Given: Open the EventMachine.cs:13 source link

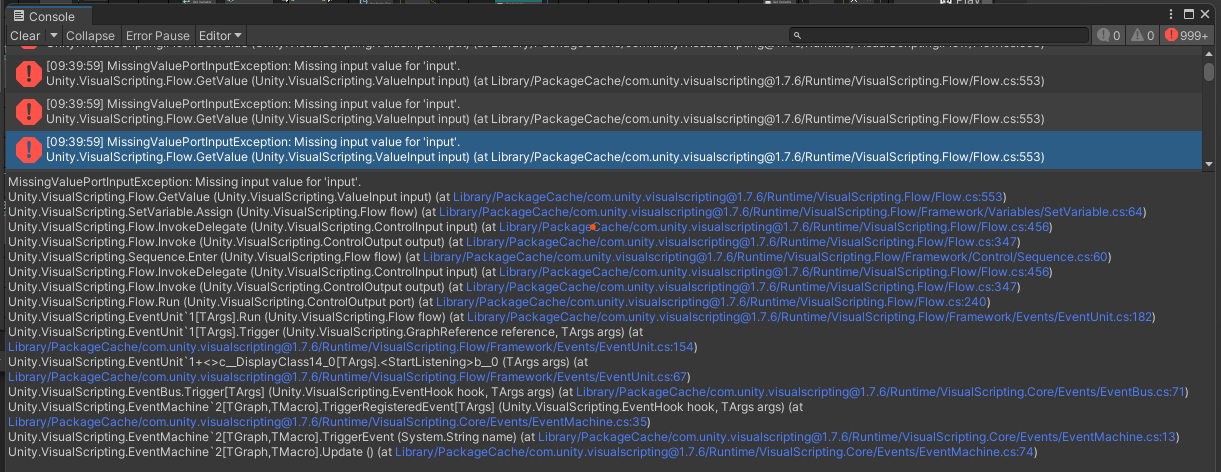Looking at the screenshot, I should pyautogui.click(x=858, y=437).
